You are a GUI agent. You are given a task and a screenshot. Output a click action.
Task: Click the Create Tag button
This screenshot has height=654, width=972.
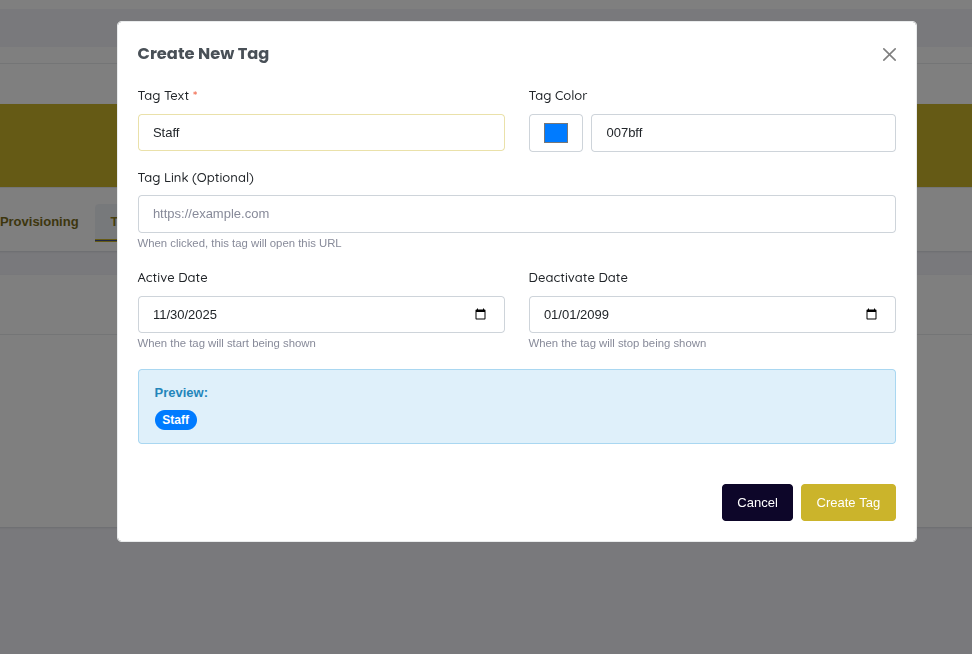(848, 502)
